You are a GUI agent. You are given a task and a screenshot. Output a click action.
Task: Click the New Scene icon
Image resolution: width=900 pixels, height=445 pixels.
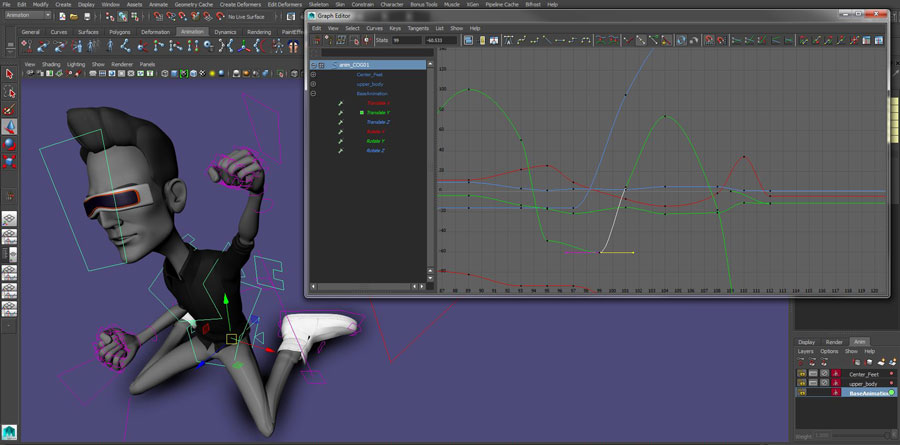(62, 16)
